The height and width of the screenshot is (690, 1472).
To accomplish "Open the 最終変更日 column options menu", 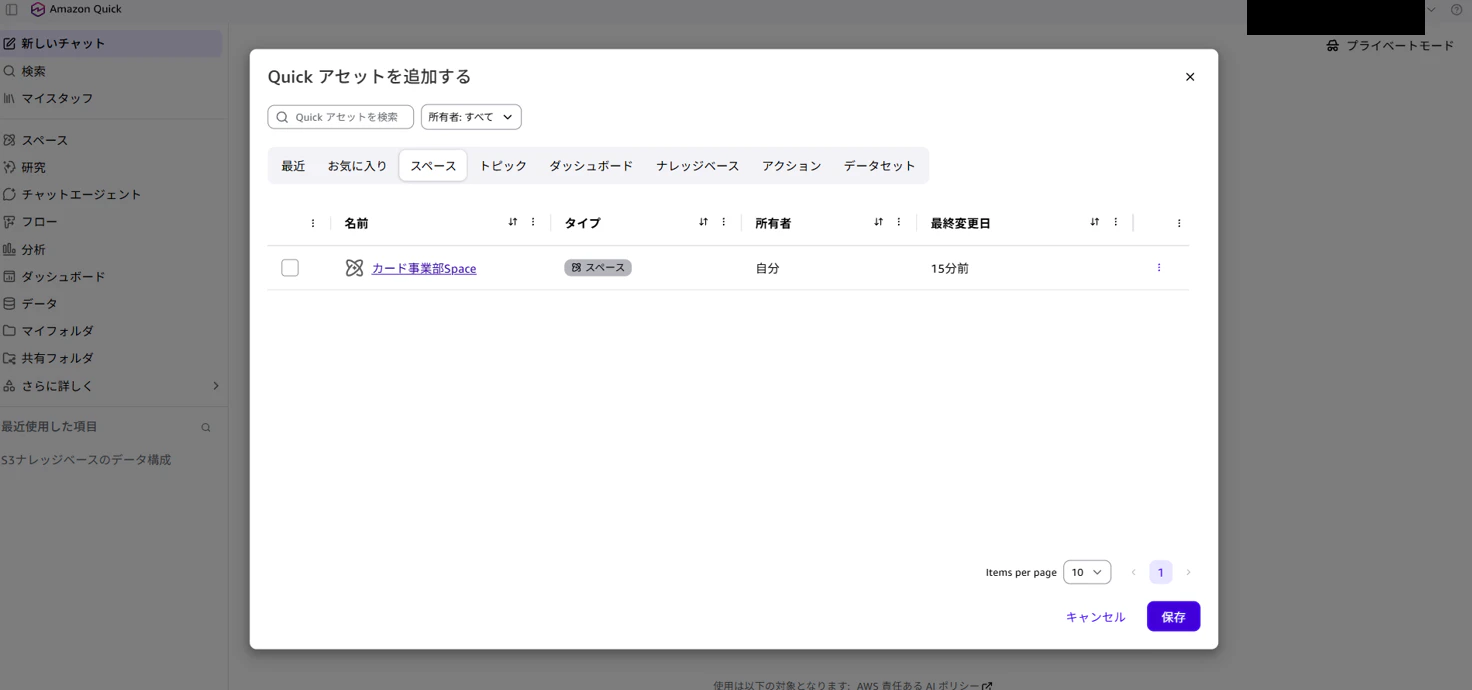I will click(x=1116, y=222).
